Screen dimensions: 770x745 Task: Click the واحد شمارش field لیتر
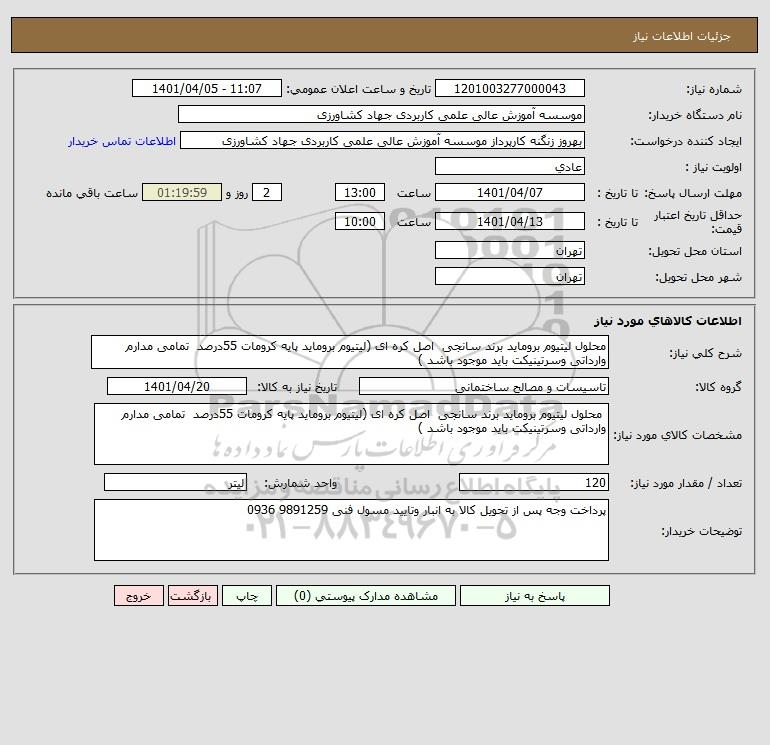175,482
